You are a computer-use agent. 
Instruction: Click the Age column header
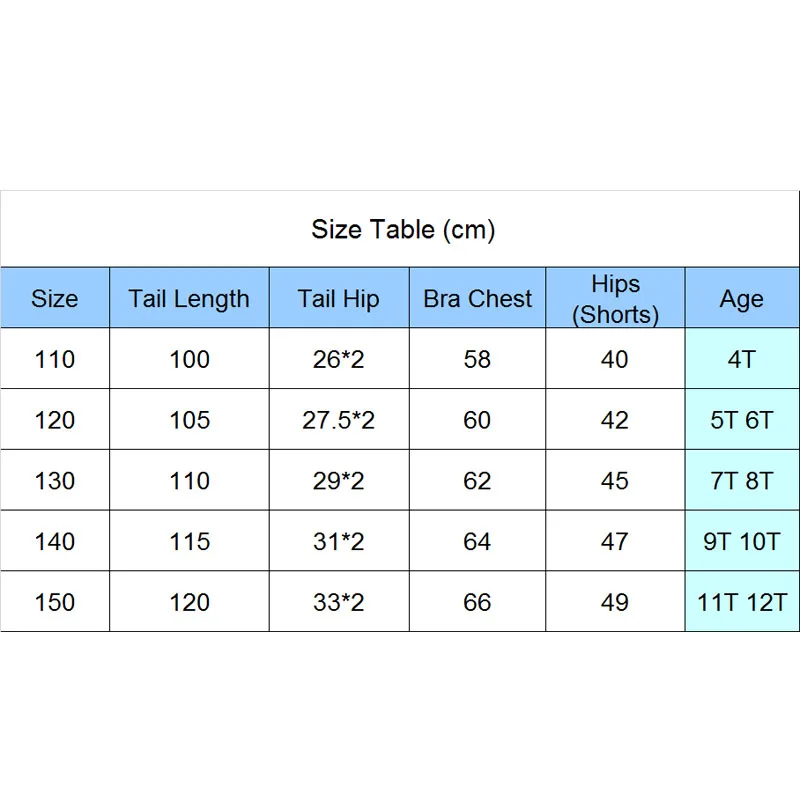742,297
